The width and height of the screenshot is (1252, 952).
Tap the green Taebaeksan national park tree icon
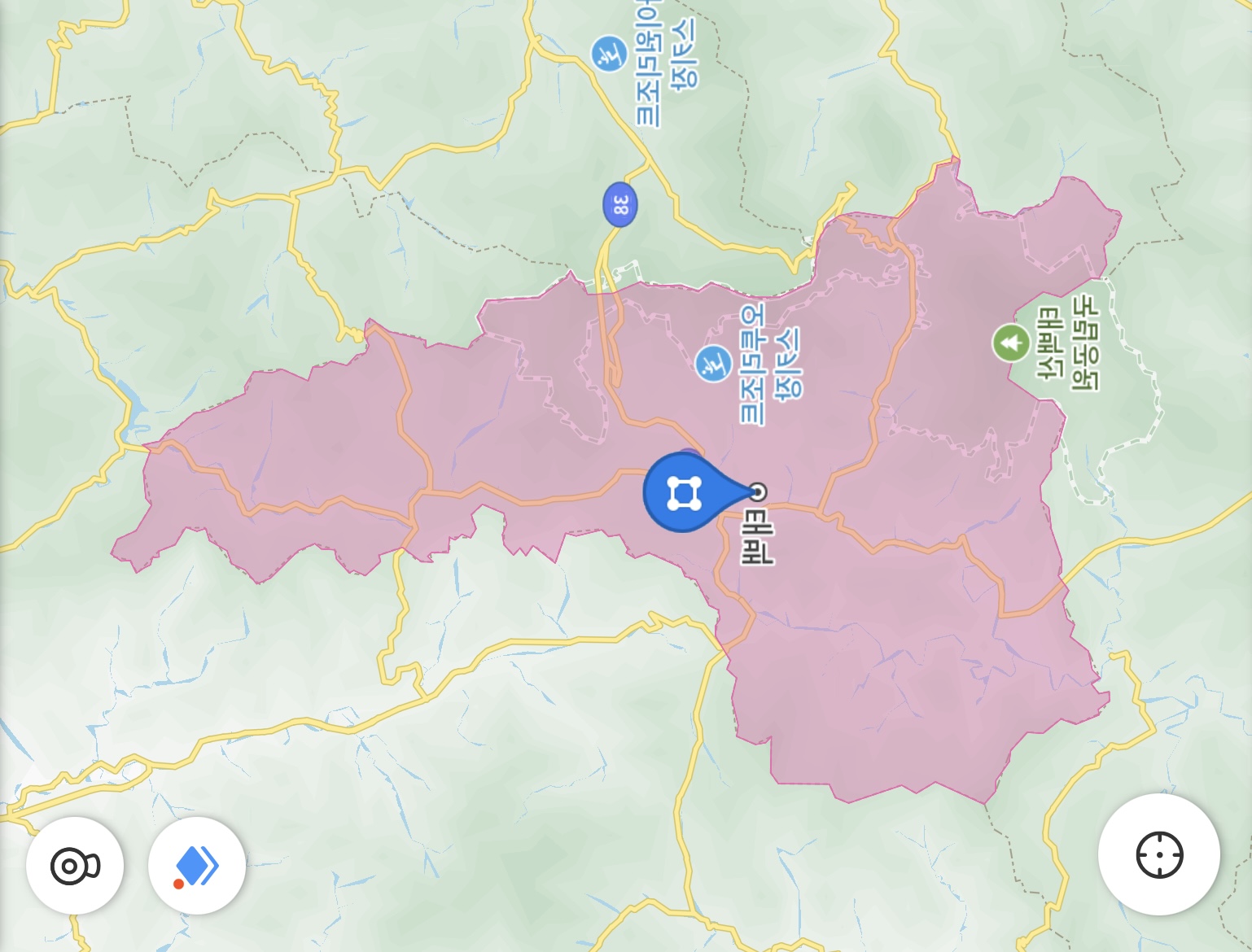coord(1011,343)
